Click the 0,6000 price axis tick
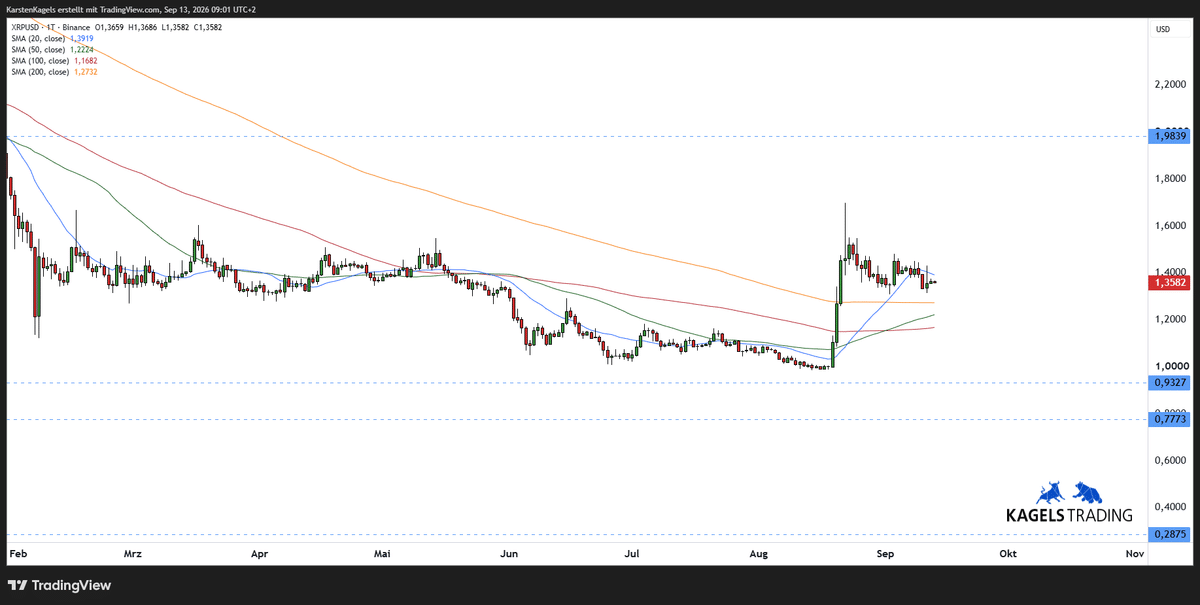The height and width of the screenshot is (605, 1200). [1169, 461]
